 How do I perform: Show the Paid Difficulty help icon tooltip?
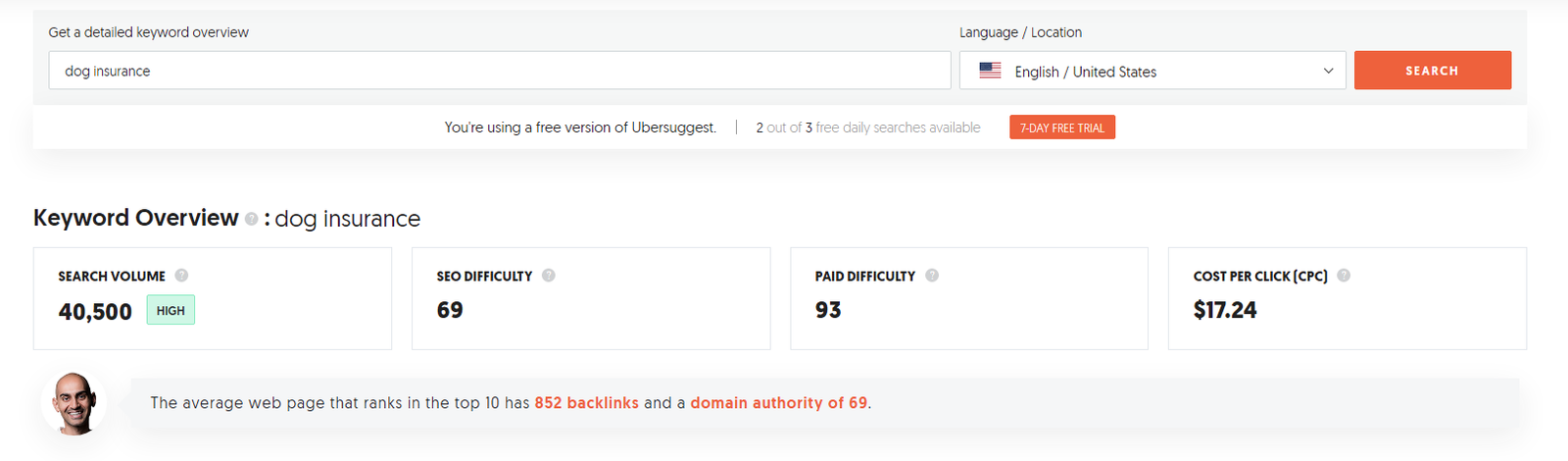point(932,276)
